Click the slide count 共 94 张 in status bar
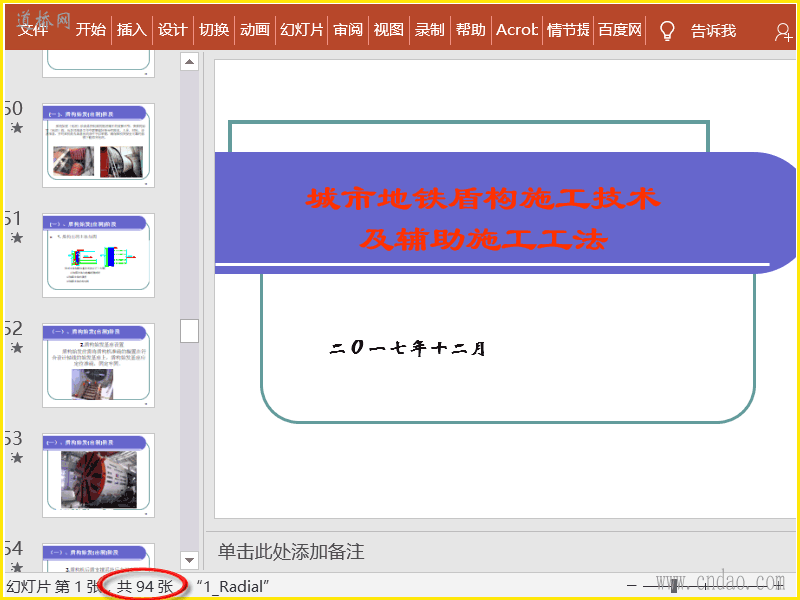 point(145,586)
